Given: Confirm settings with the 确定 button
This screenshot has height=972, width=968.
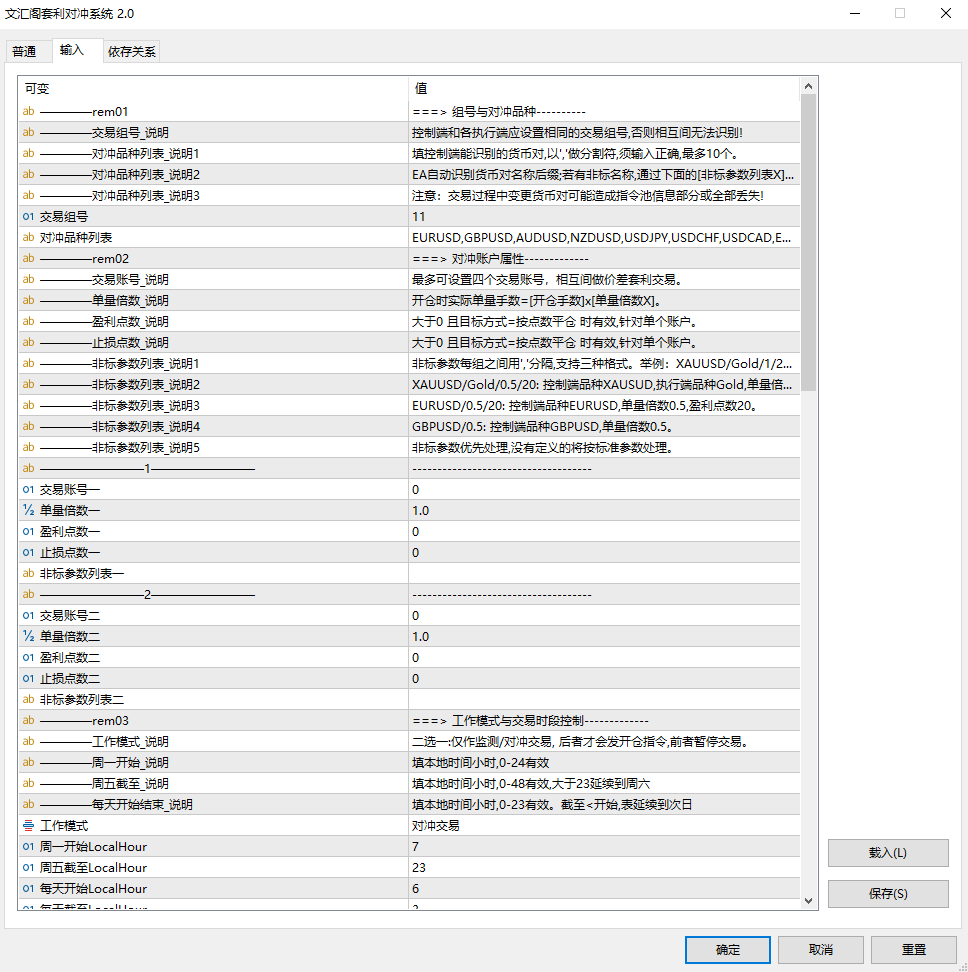Looking at the screenshot, I should [x=728, y=949].
